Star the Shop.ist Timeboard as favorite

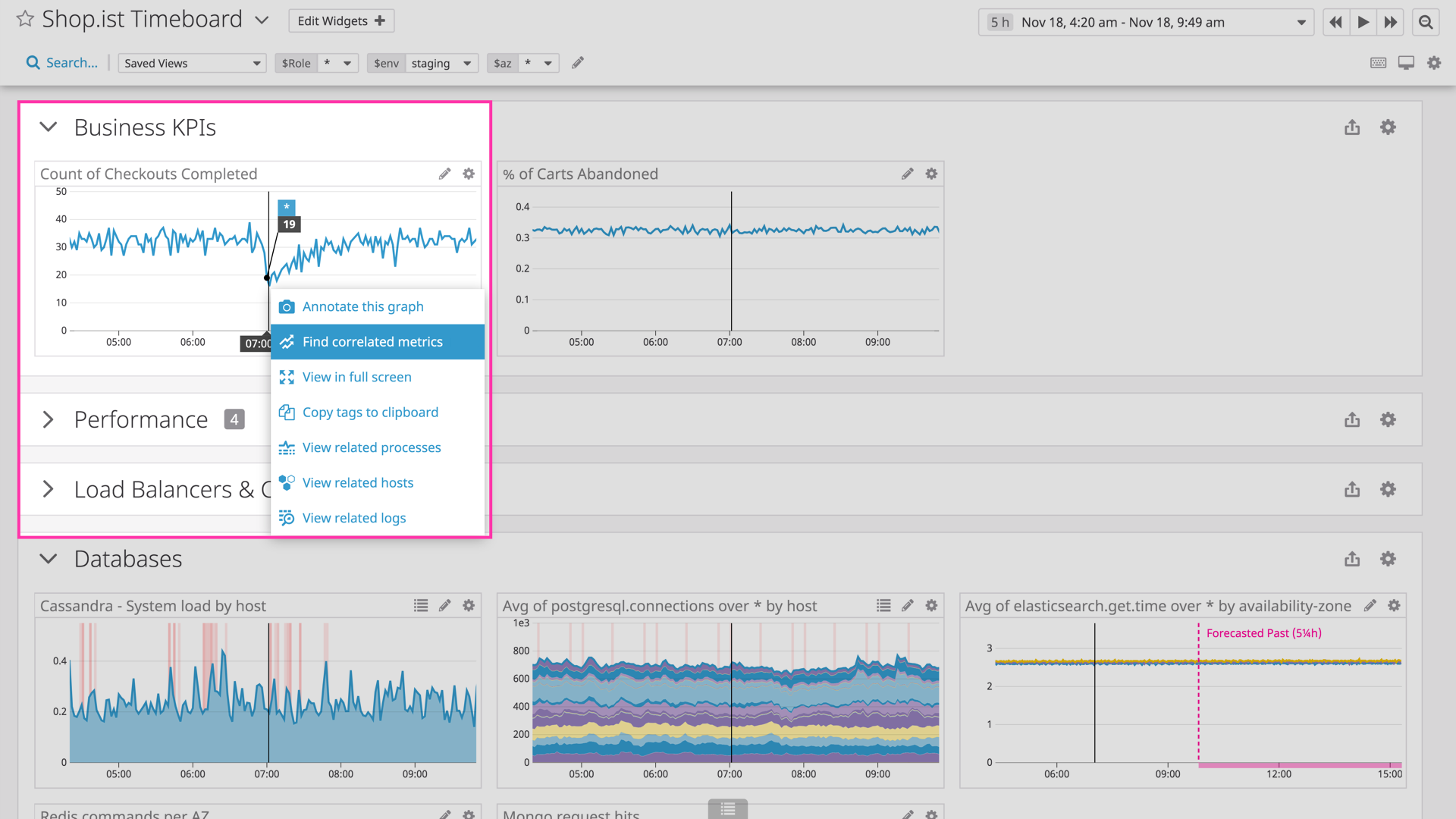(x=25, y=20)
